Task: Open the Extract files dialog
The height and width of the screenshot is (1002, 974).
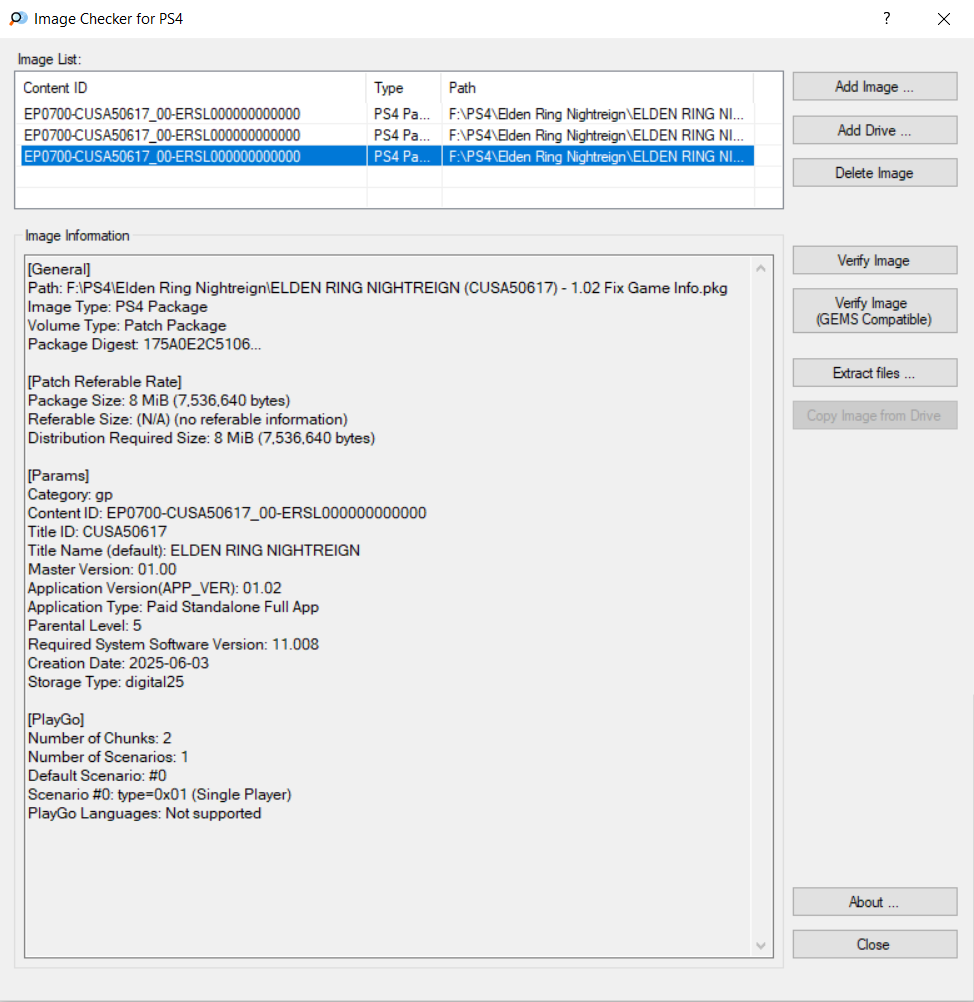Action: pos(875,373)
